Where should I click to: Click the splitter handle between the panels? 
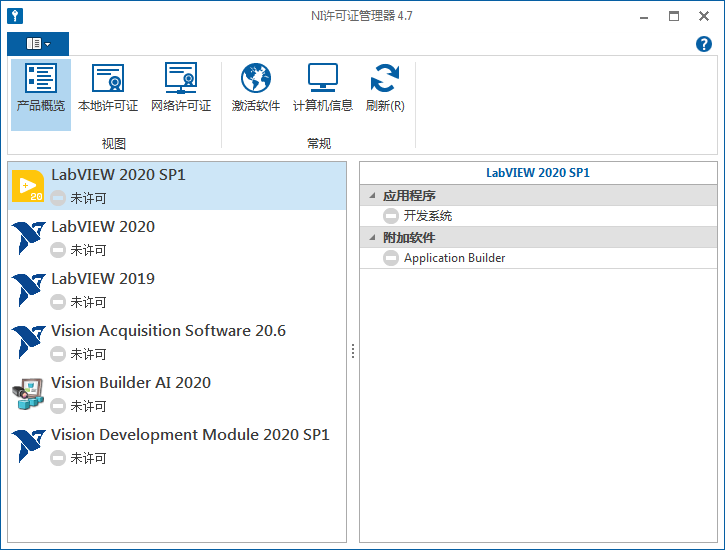353,351
